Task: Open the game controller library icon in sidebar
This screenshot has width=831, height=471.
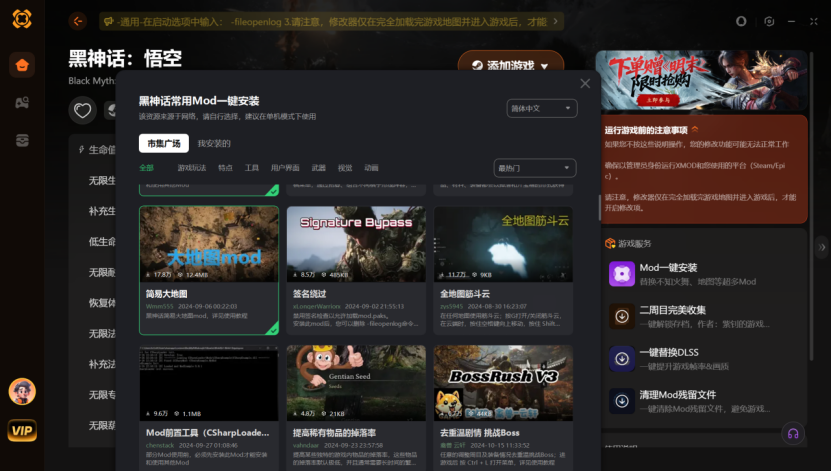Action: pyautogui.click(x=22, y=103)
